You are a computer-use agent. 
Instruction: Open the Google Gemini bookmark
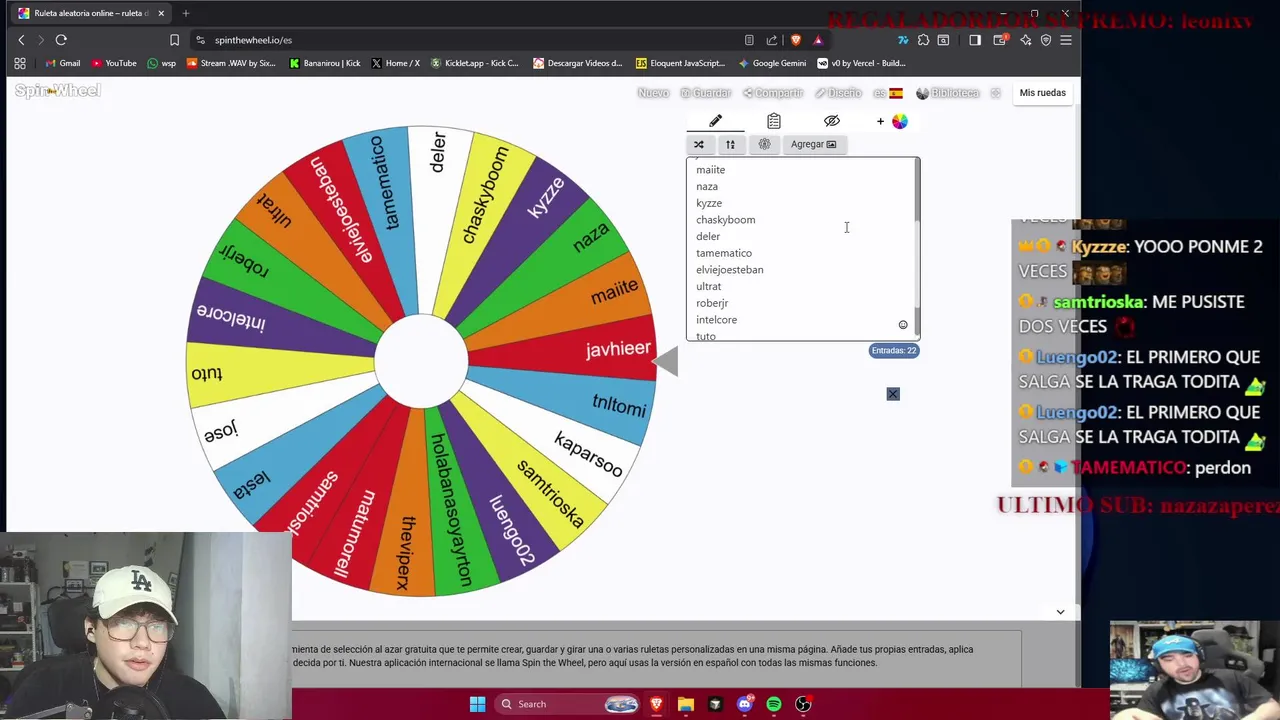pos(772,63)
